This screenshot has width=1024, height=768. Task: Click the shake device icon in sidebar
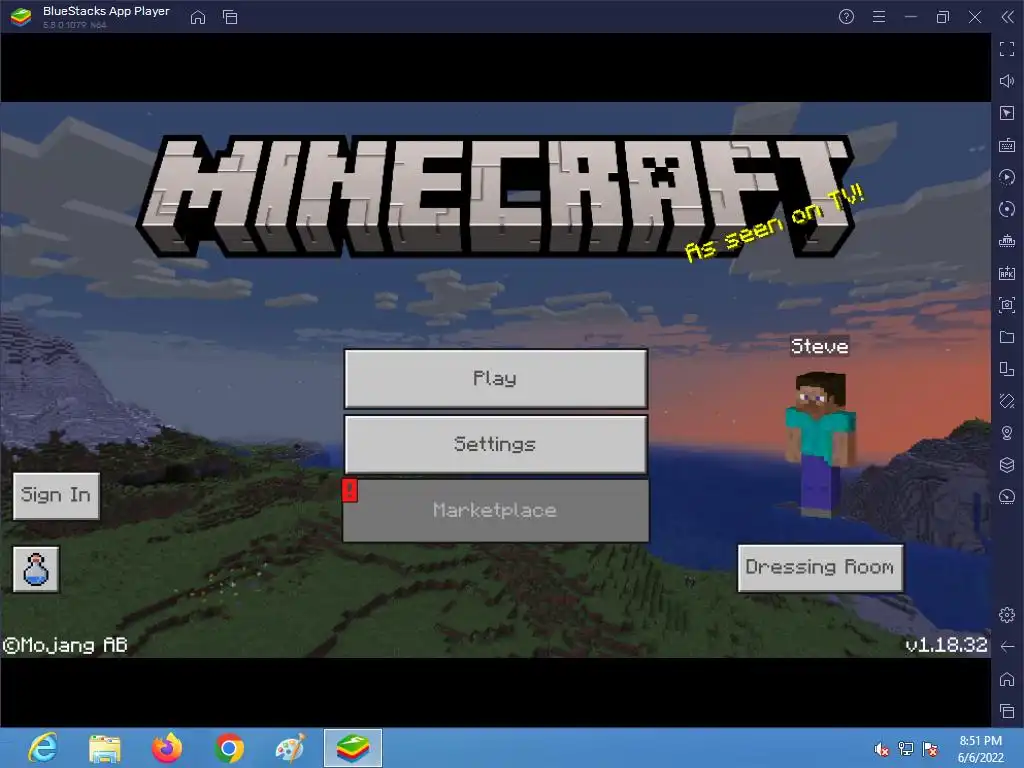[x=1007, y=401]
